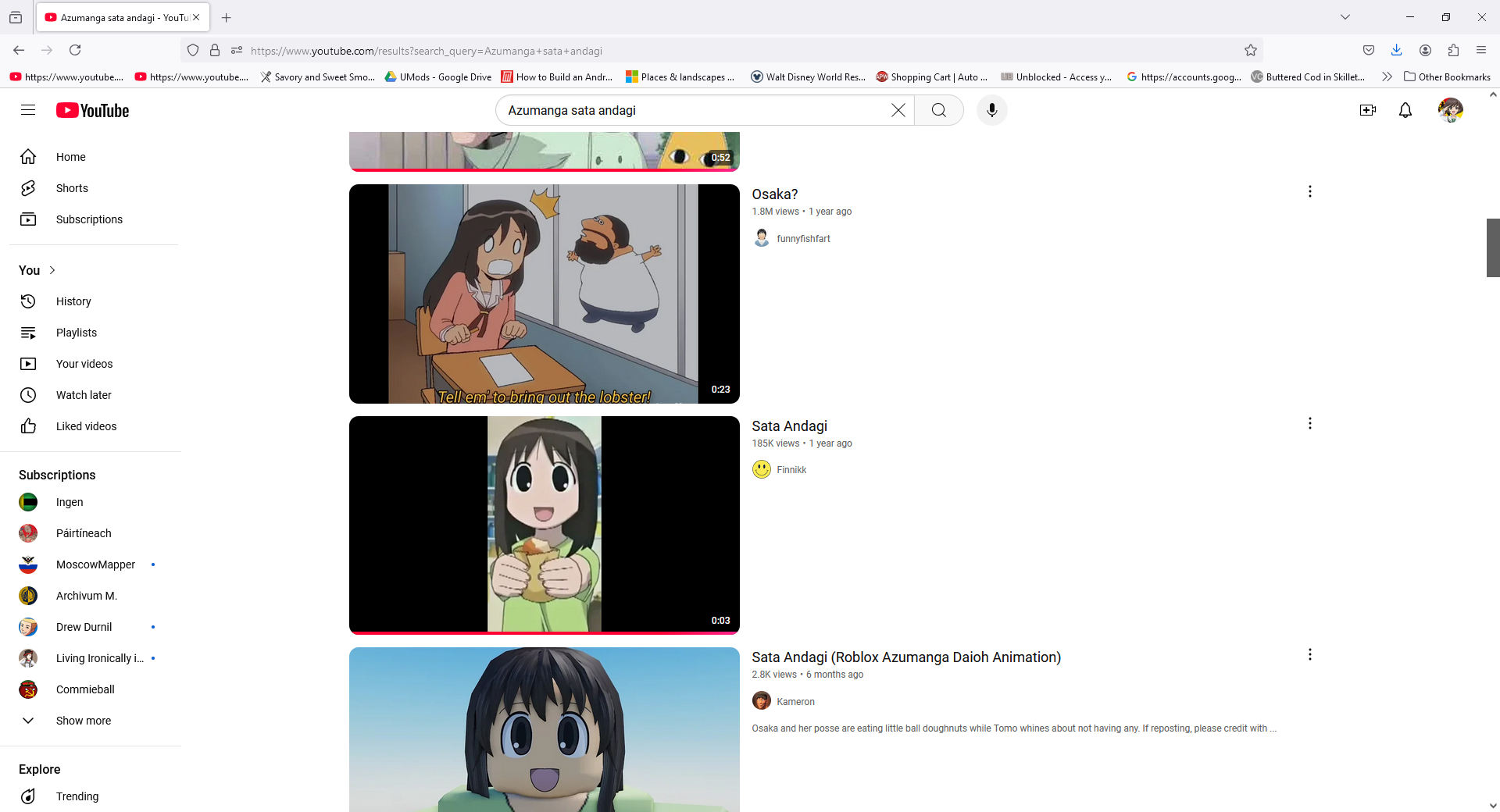Screen dimensions: 1500x812
Task: Show site tracking protection shield info
Action: [193, 50]
